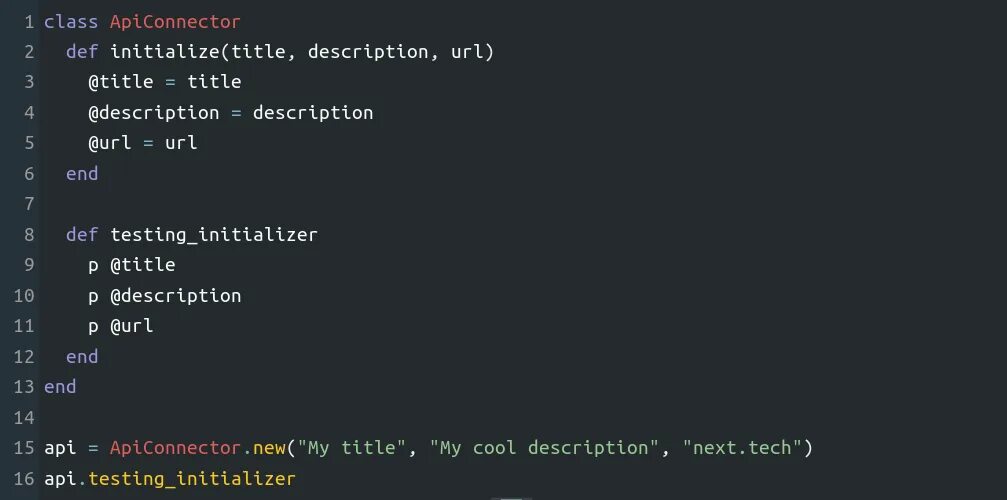Click the "next.tech" string argument
The height and width of the screenshot is (500, 1007).
[x=742, y=448]
